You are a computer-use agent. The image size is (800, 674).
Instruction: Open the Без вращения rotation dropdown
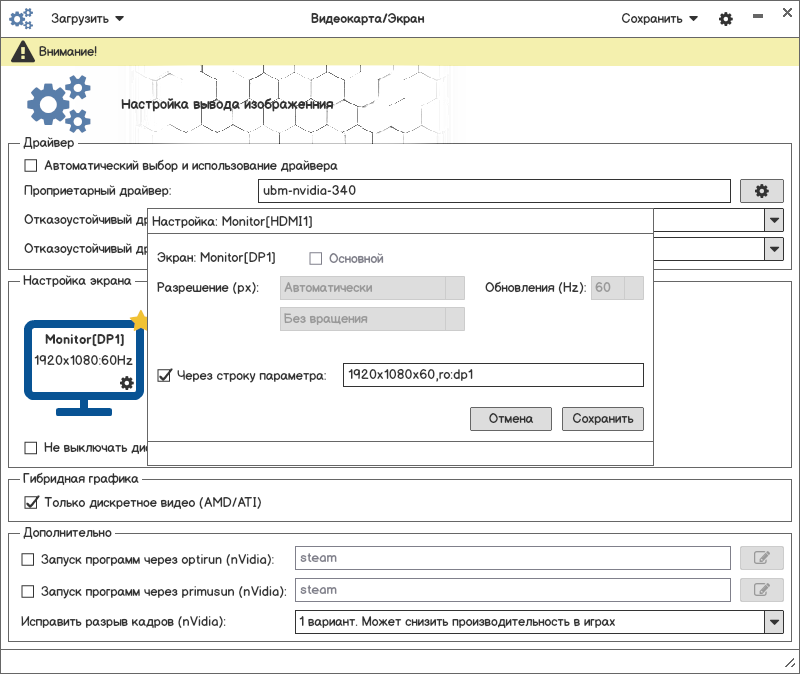coord(372,319)
